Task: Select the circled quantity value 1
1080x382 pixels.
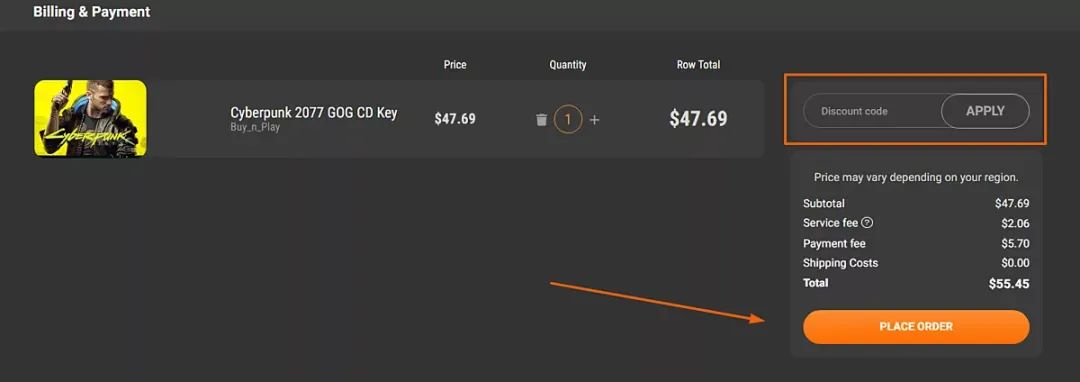Action: tap(568, 119)
